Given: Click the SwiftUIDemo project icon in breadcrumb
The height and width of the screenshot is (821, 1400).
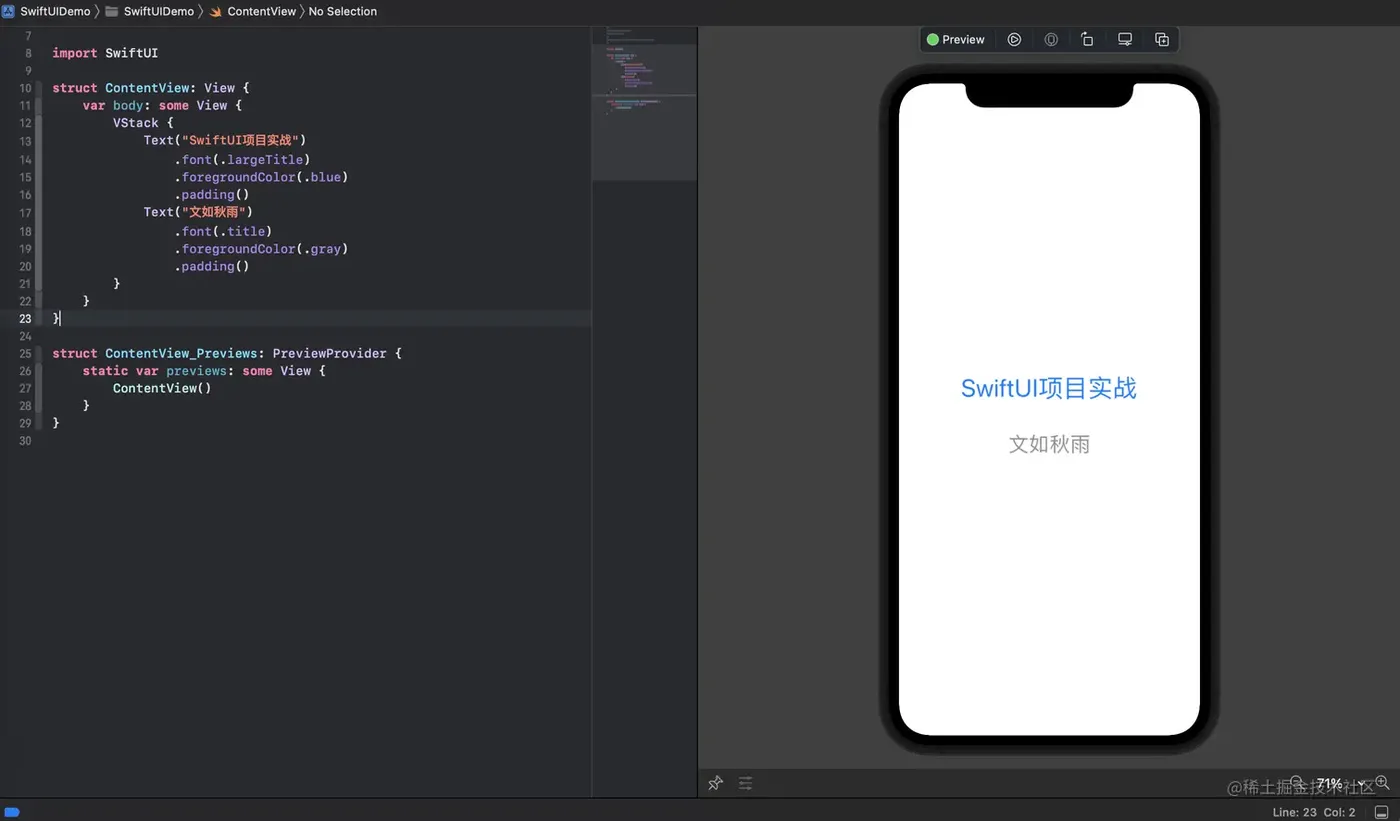Looking at the screenshot, I should point(8,11).
